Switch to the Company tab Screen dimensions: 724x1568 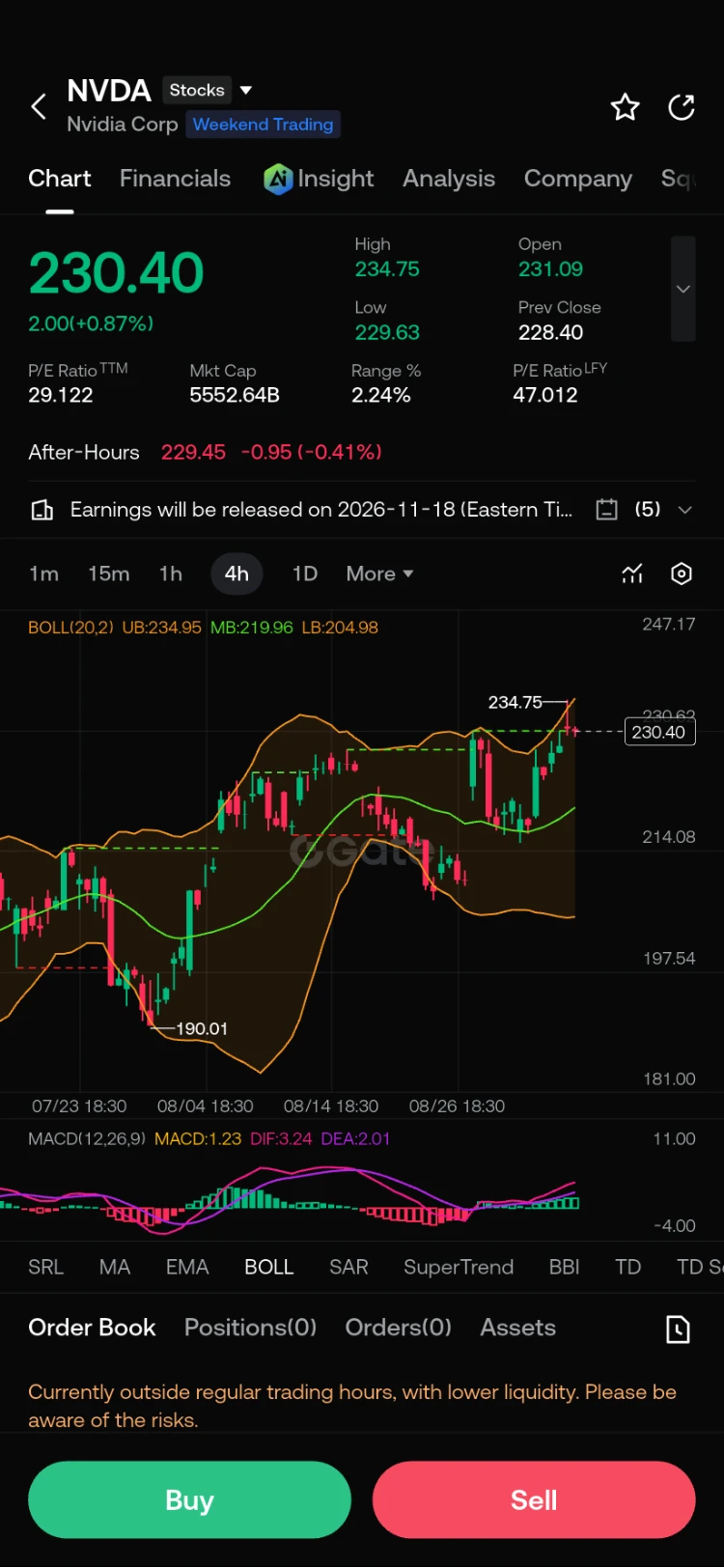tap(578, 179)
